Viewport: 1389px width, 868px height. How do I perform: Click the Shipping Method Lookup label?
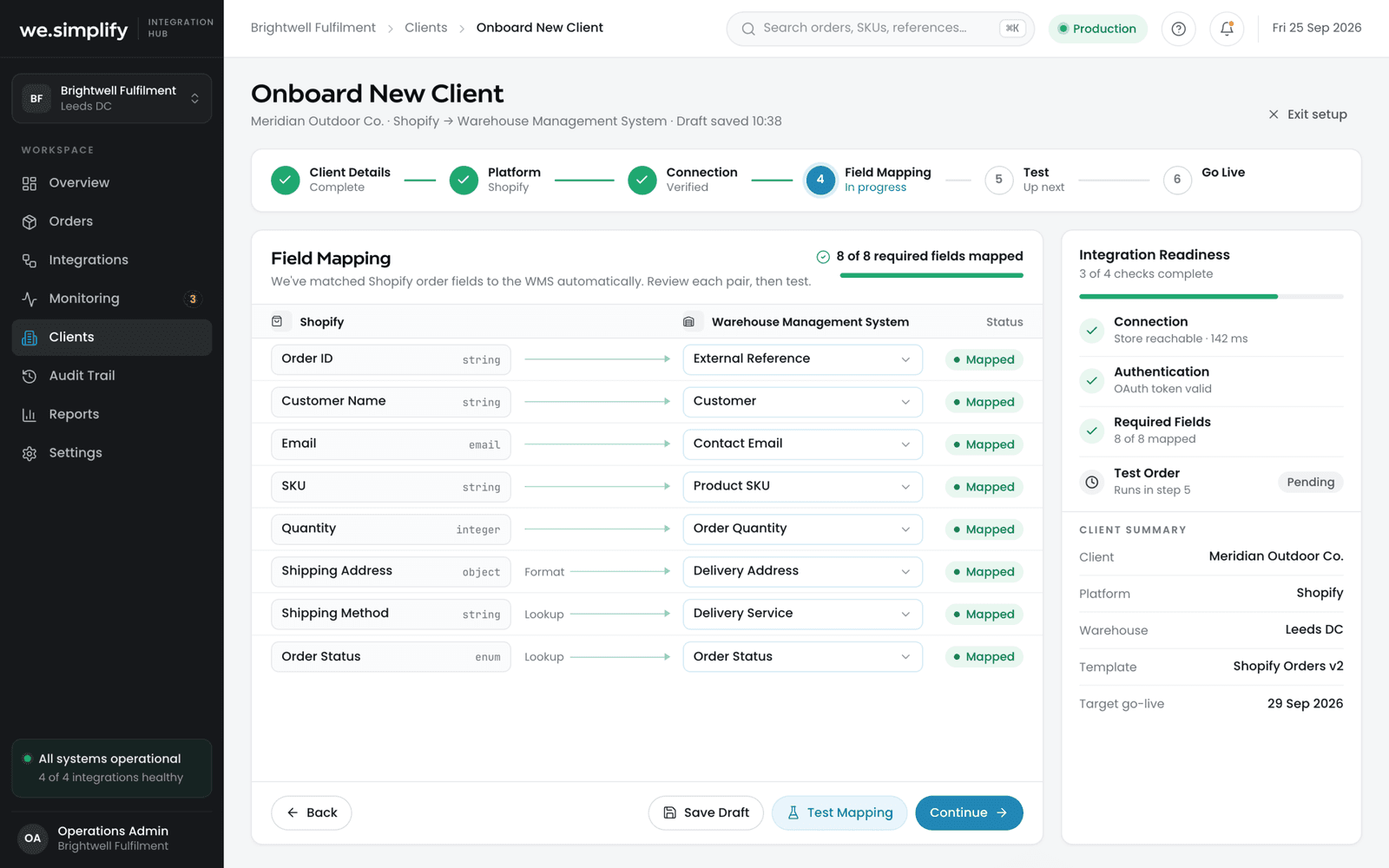tap(544, 615)
